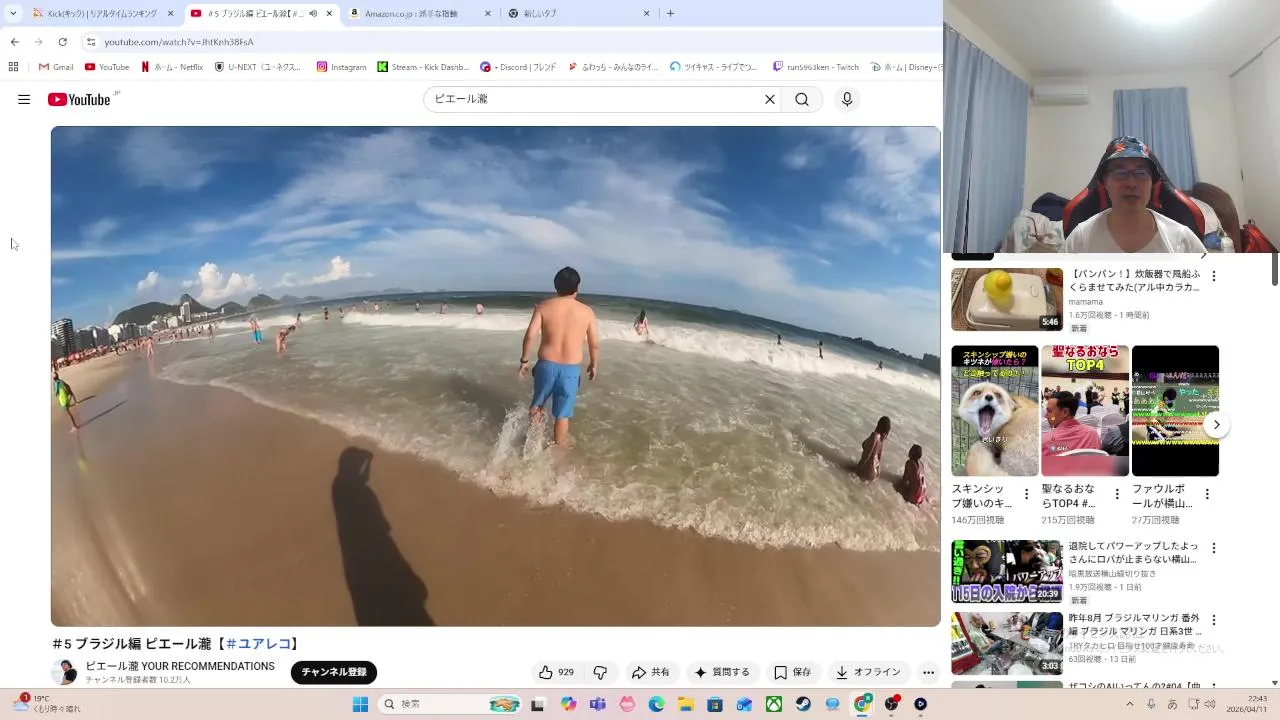Open the YouTube hamburger guide menu

click(24, 99)
